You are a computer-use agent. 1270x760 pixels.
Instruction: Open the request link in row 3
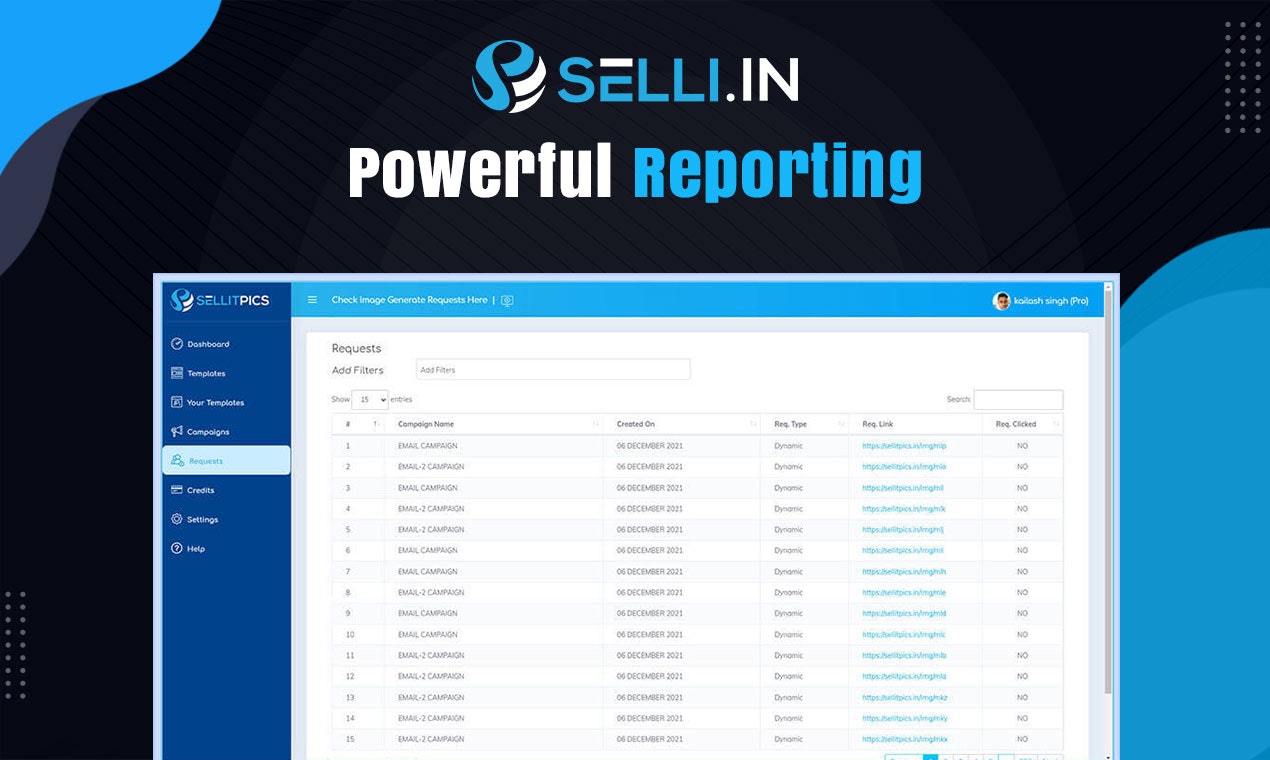point(903,488)
